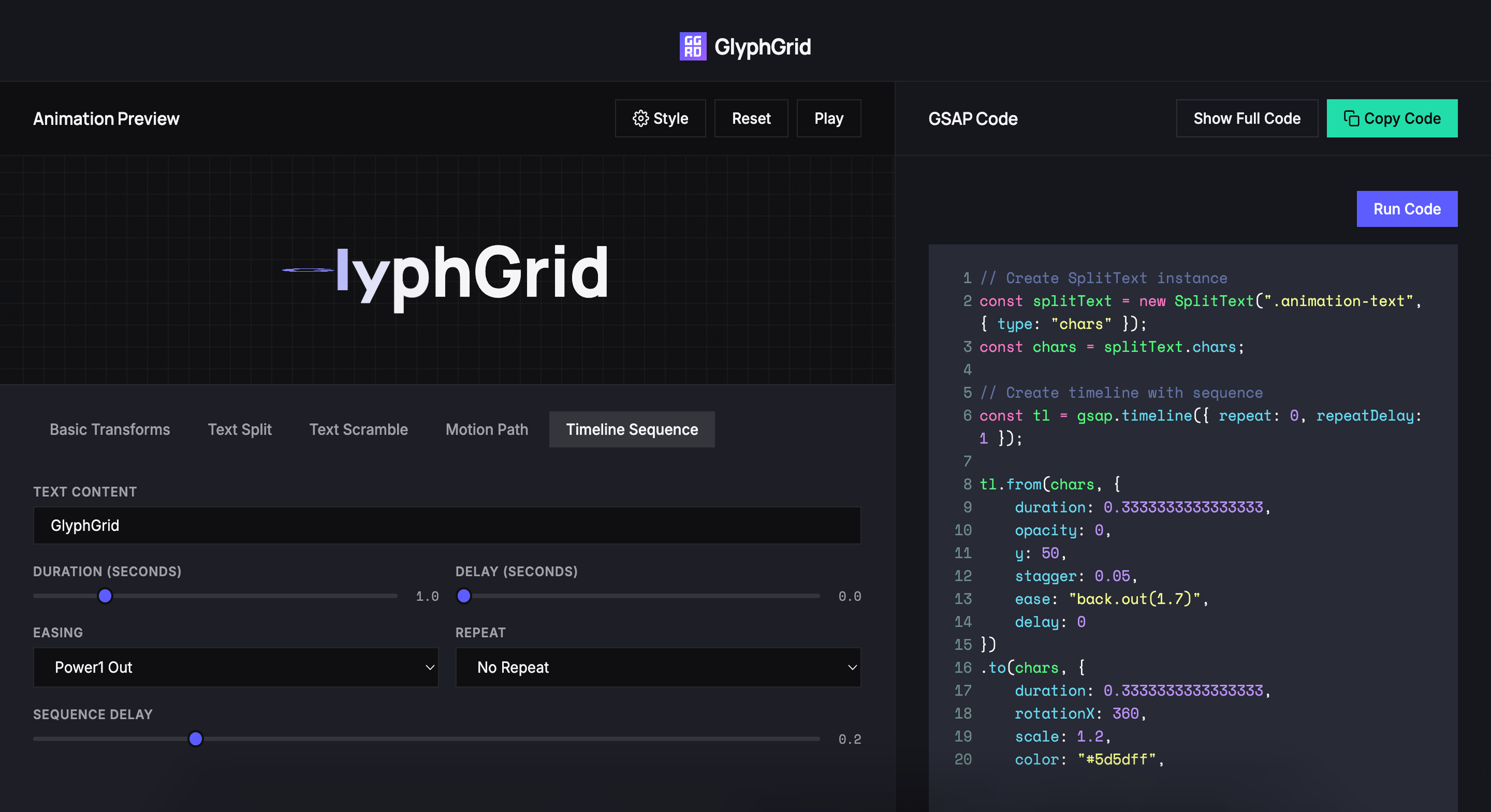Click the Delay slider handle
The image size is (1491, 812).
(464, 596)
